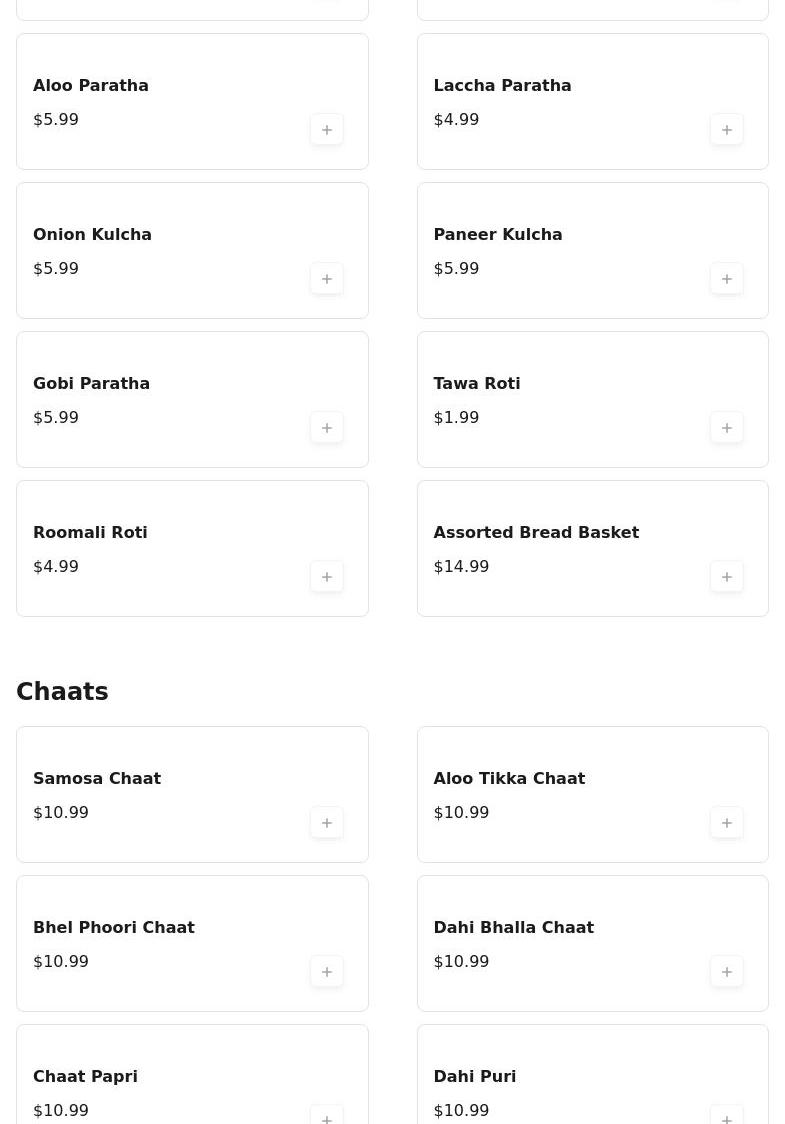Add Paneer Kulcha to the order

coord(727,279)
